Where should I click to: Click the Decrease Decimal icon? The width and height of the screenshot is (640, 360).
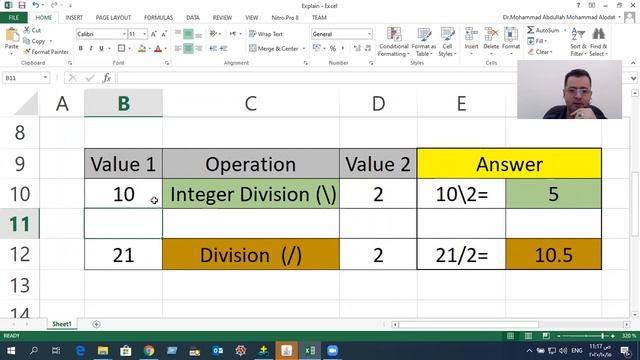tap(368, 49)
